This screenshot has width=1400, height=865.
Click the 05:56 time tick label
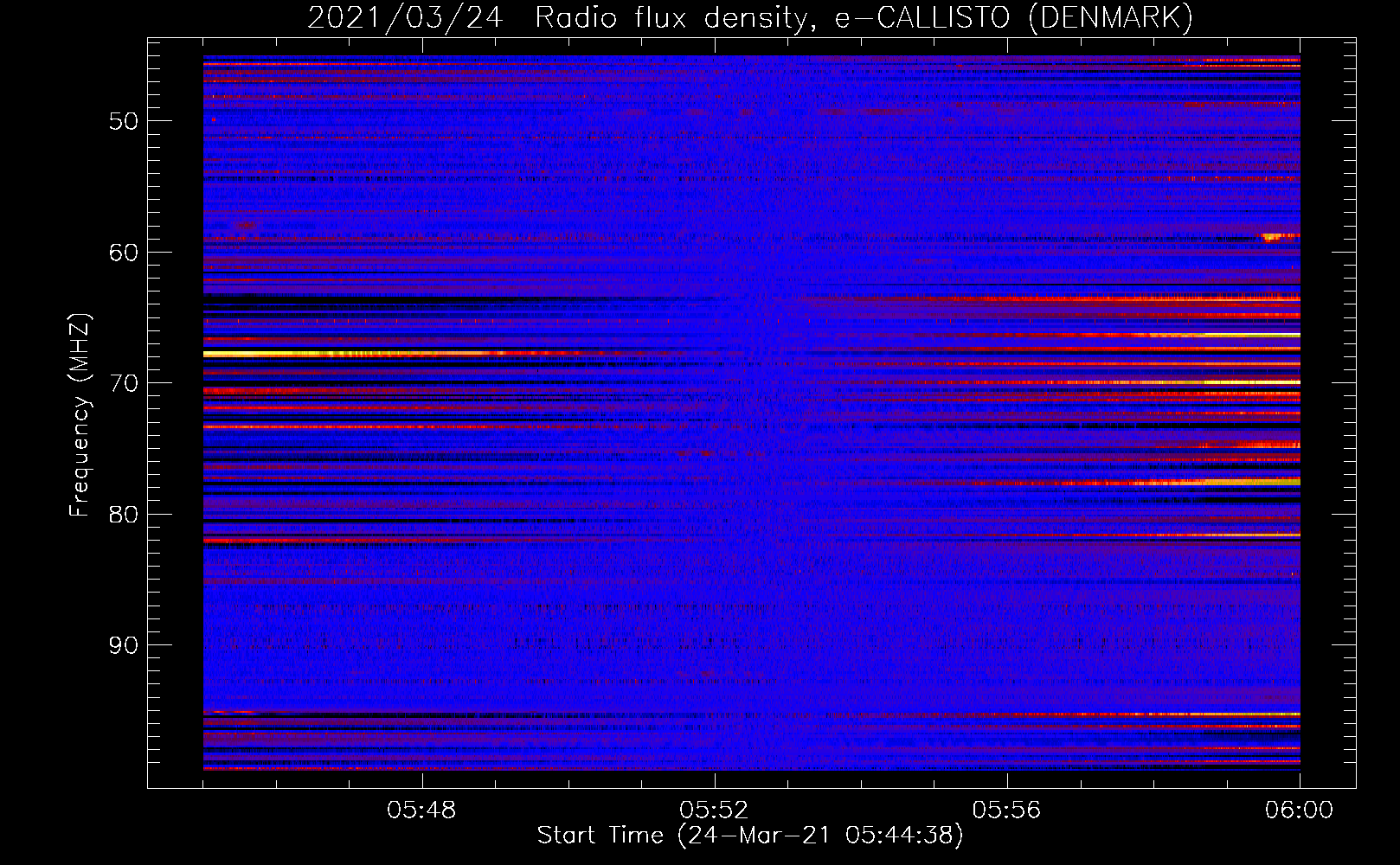[x=1006, y=811]
